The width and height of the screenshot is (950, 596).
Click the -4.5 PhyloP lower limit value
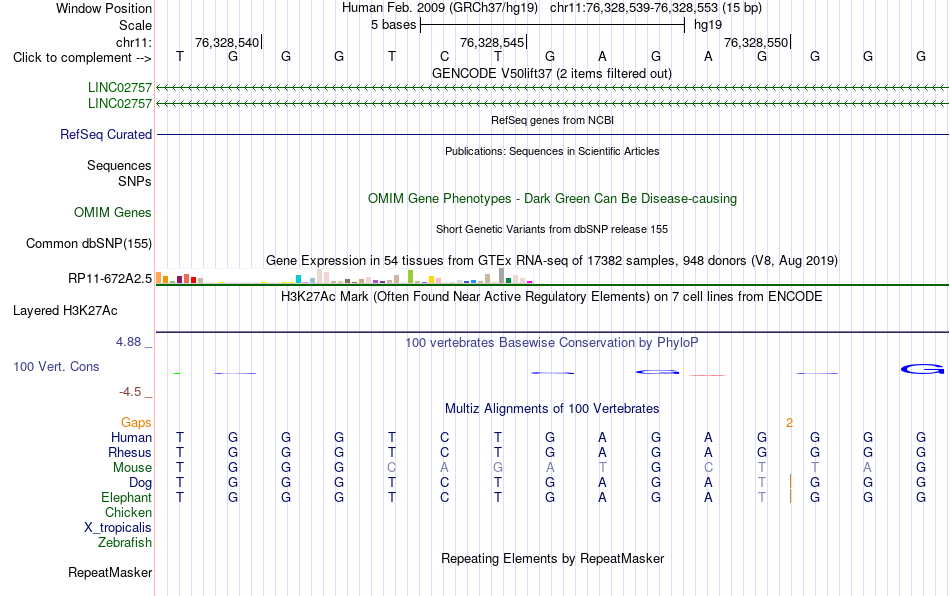pyautogui.click(x=130, y=392)
